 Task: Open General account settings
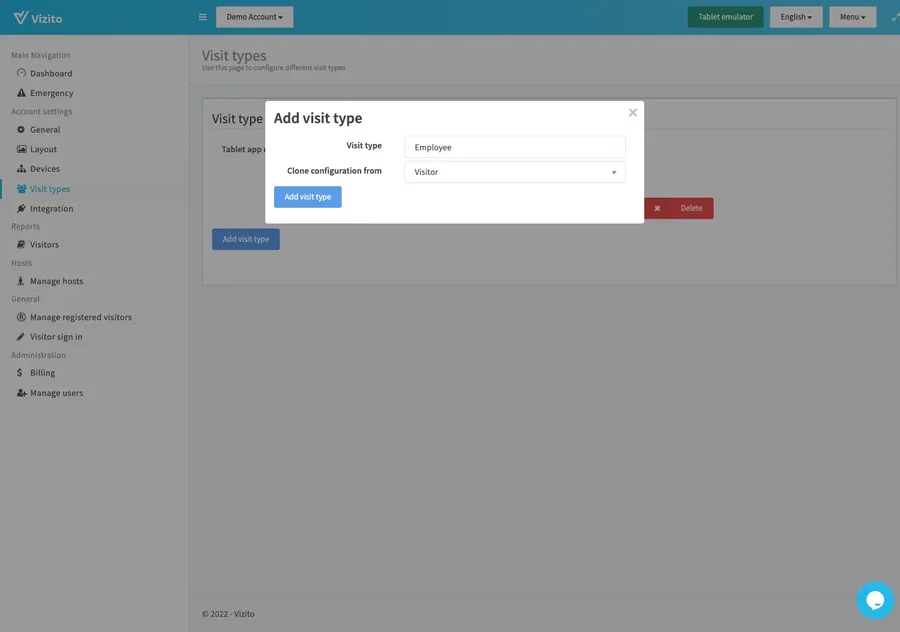pos(21,129)
